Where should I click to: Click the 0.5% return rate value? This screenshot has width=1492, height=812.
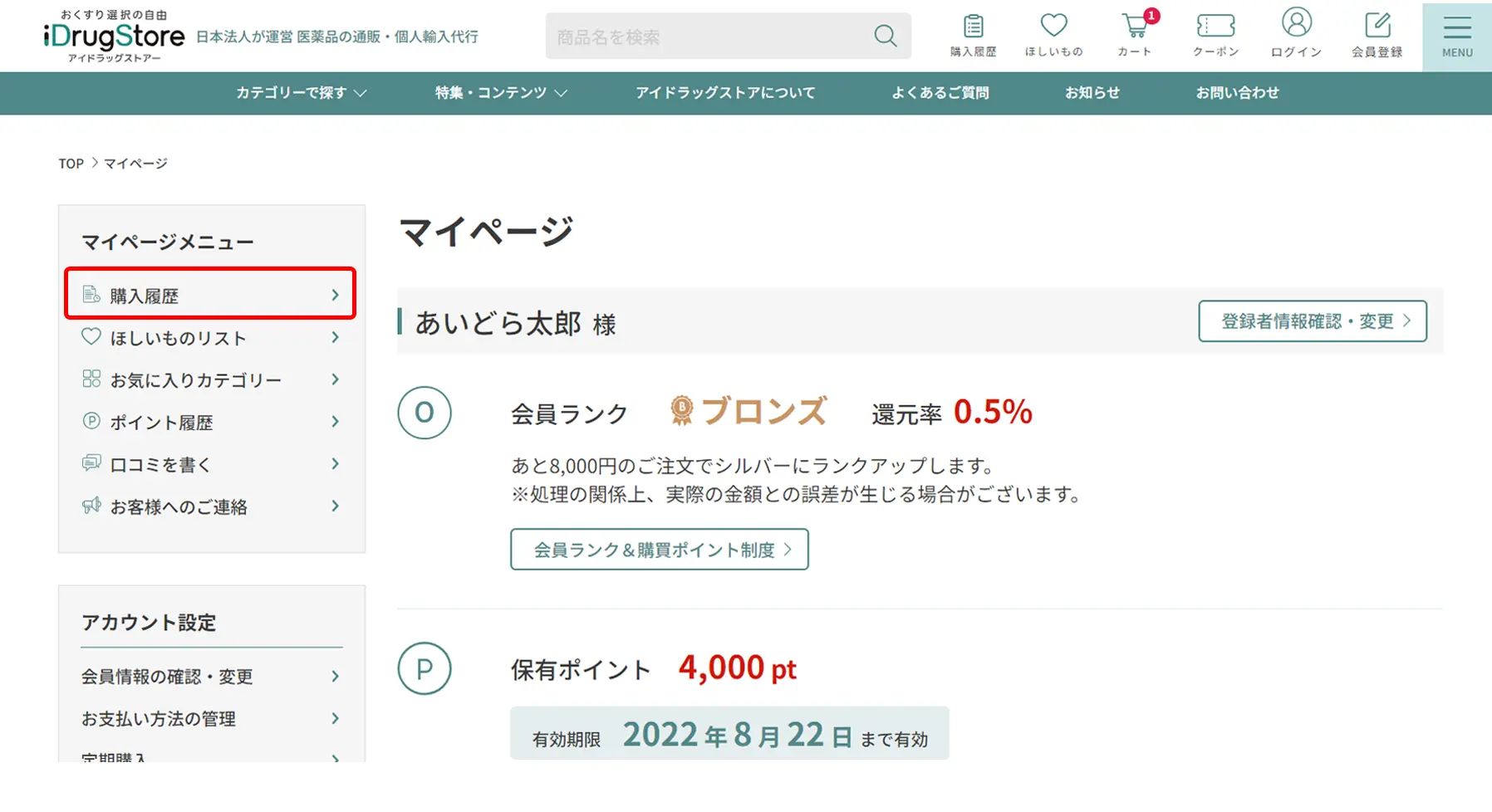pos(993,412)
